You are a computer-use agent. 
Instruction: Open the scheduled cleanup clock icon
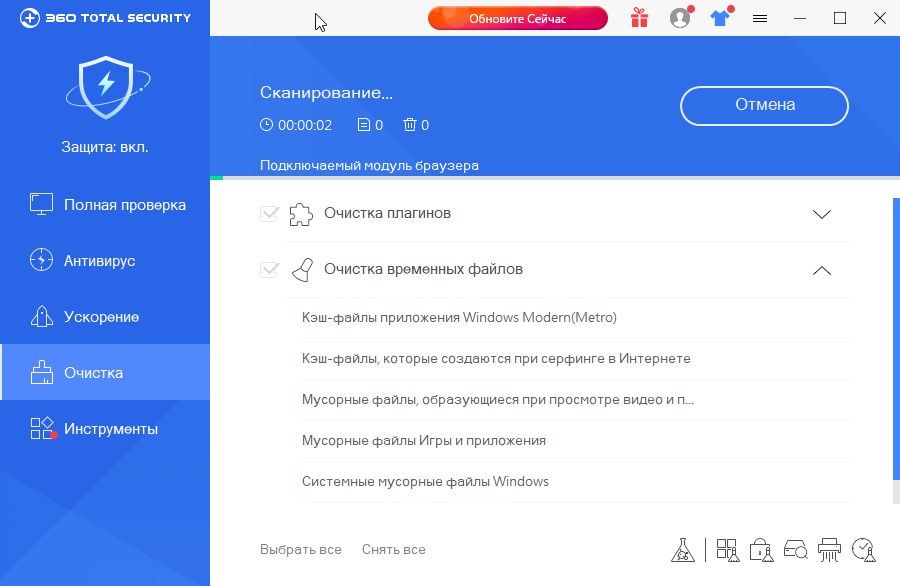coord(864,550)
